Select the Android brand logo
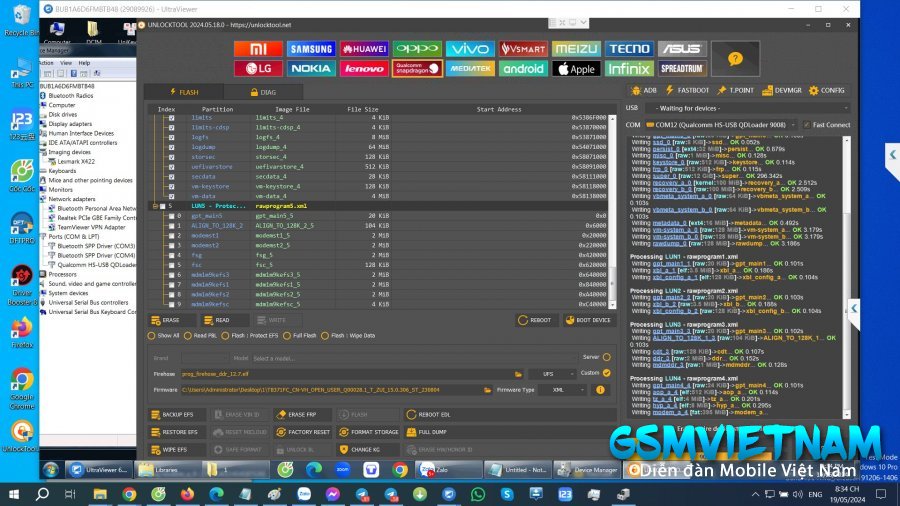 tap(523, 69)
